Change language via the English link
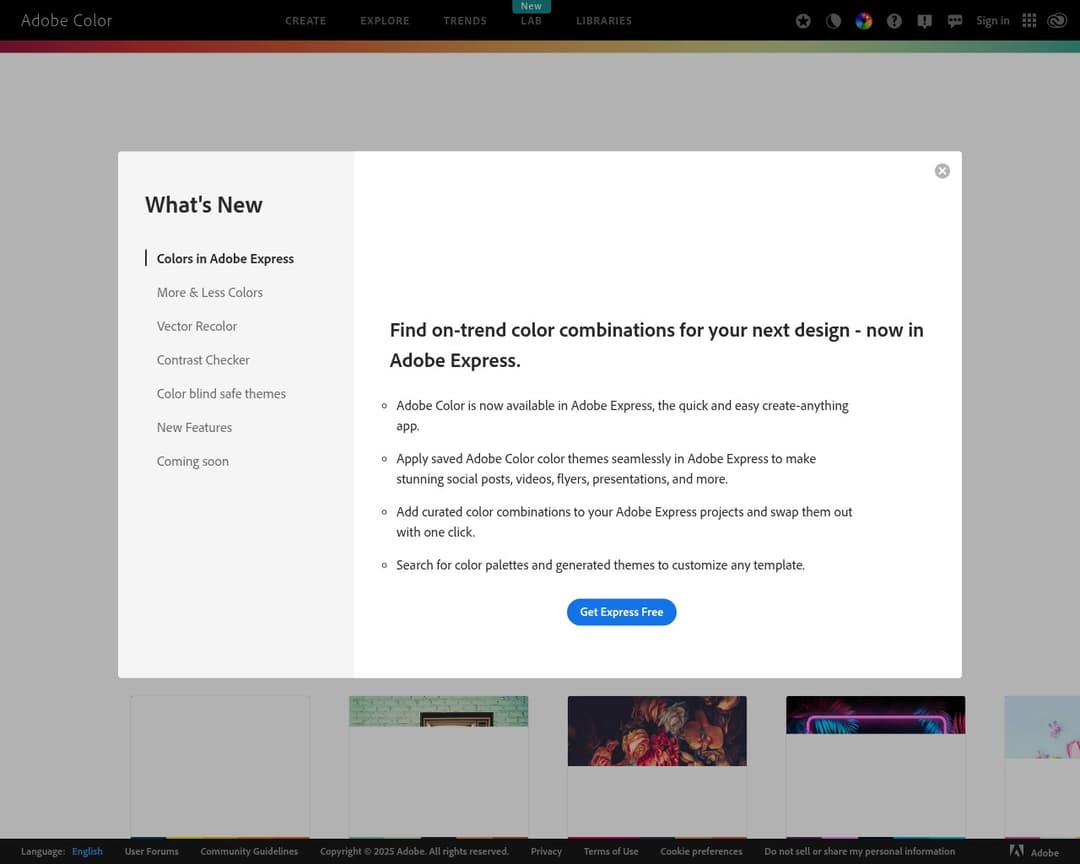 click(x=87, y=851)
